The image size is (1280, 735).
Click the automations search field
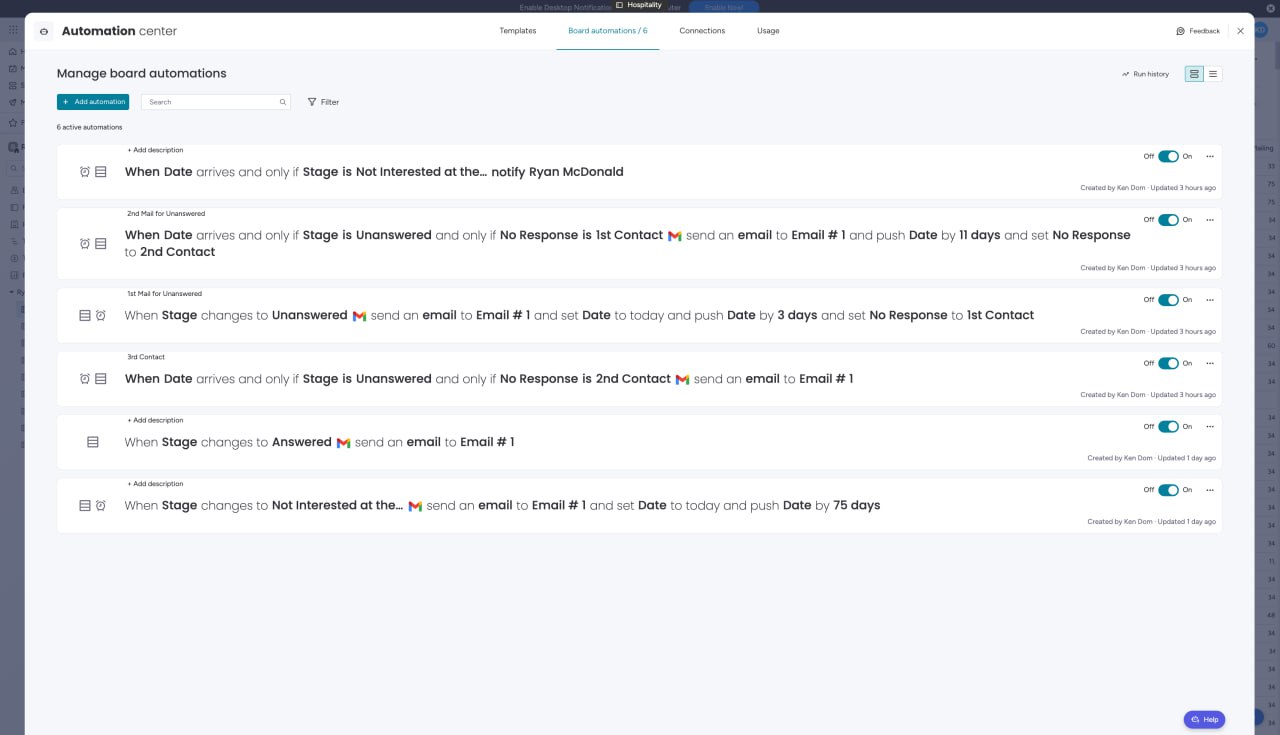[210, 102]
